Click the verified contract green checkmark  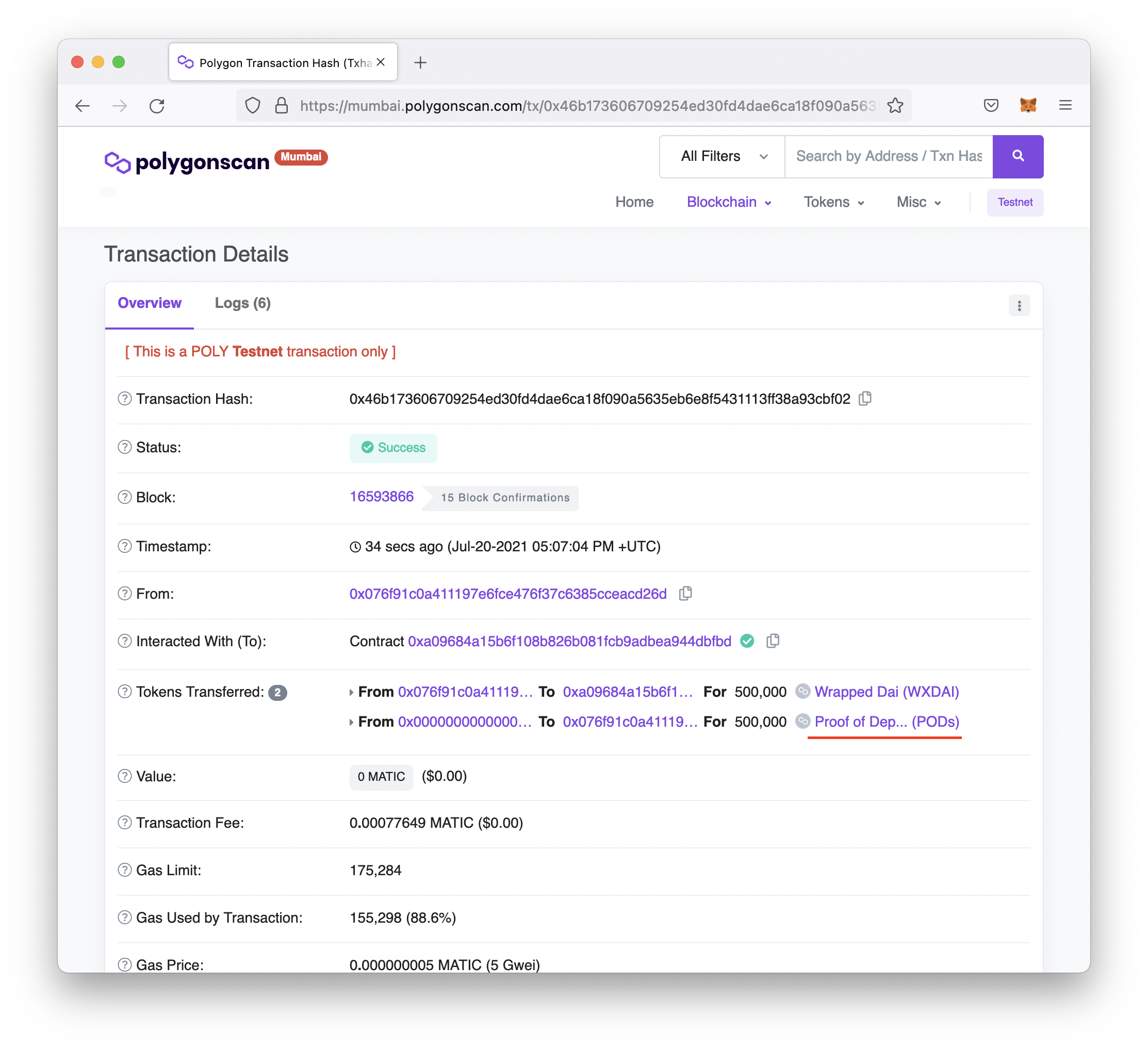click(x=747, y=641)
